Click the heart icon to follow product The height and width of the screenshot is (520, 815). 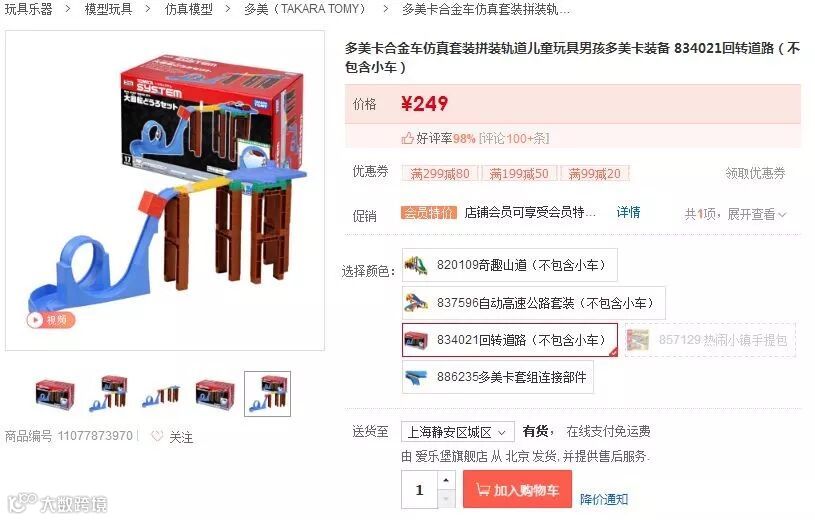tap(156, 436)
